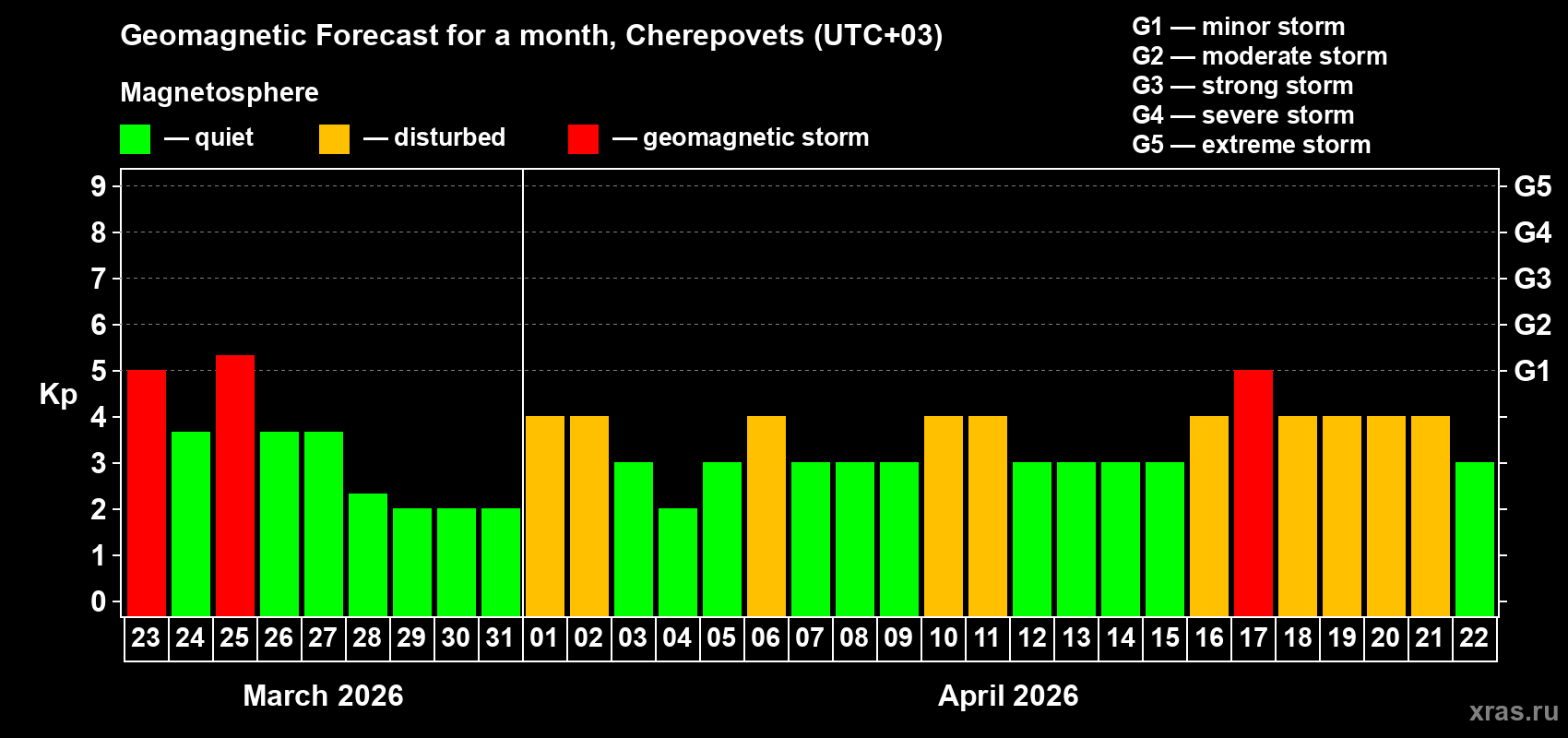This screenshot has width=1568, height=738.
Task: Click the orange disturbed legend swatch
Action: (x=334, y=139)
